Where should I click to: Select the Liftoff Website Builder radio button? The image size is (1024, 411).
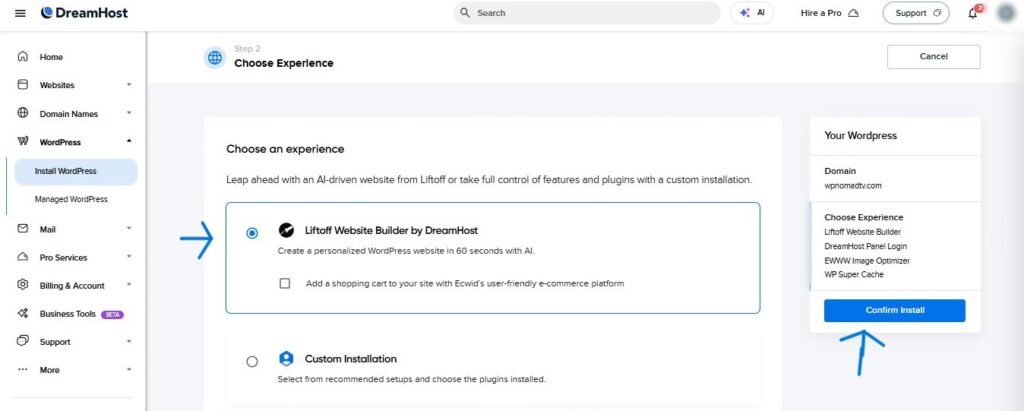coord(252,233)
